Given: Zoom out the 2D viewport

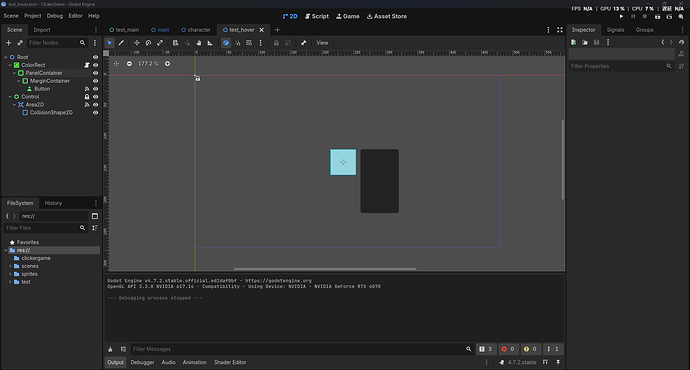Looking at the screenshot, I should (129, 64).
